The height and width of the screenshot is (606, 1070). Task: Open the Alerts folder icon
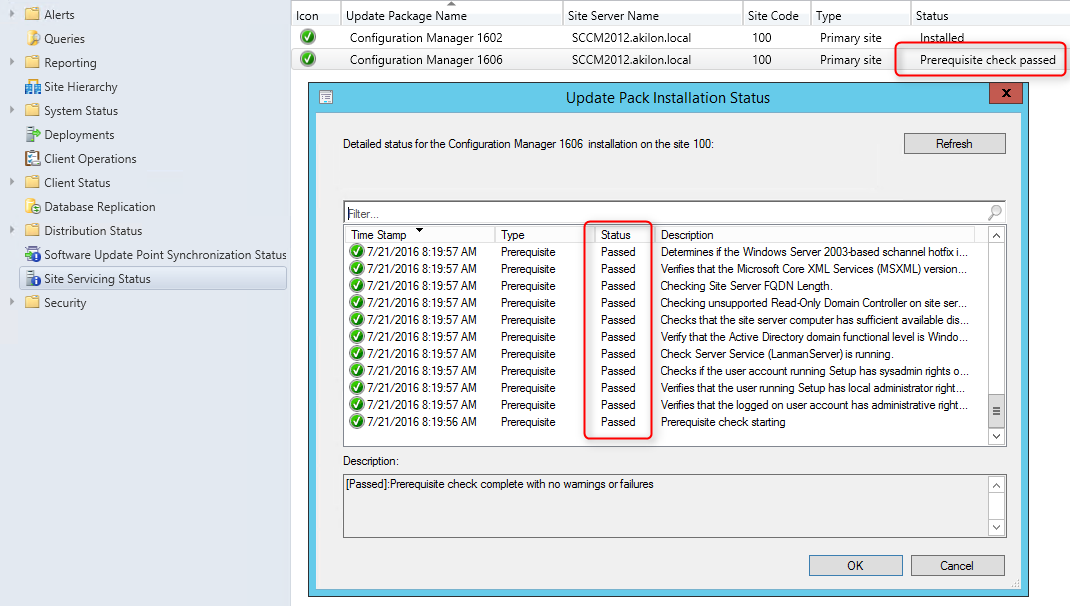[x=32, y=14]
